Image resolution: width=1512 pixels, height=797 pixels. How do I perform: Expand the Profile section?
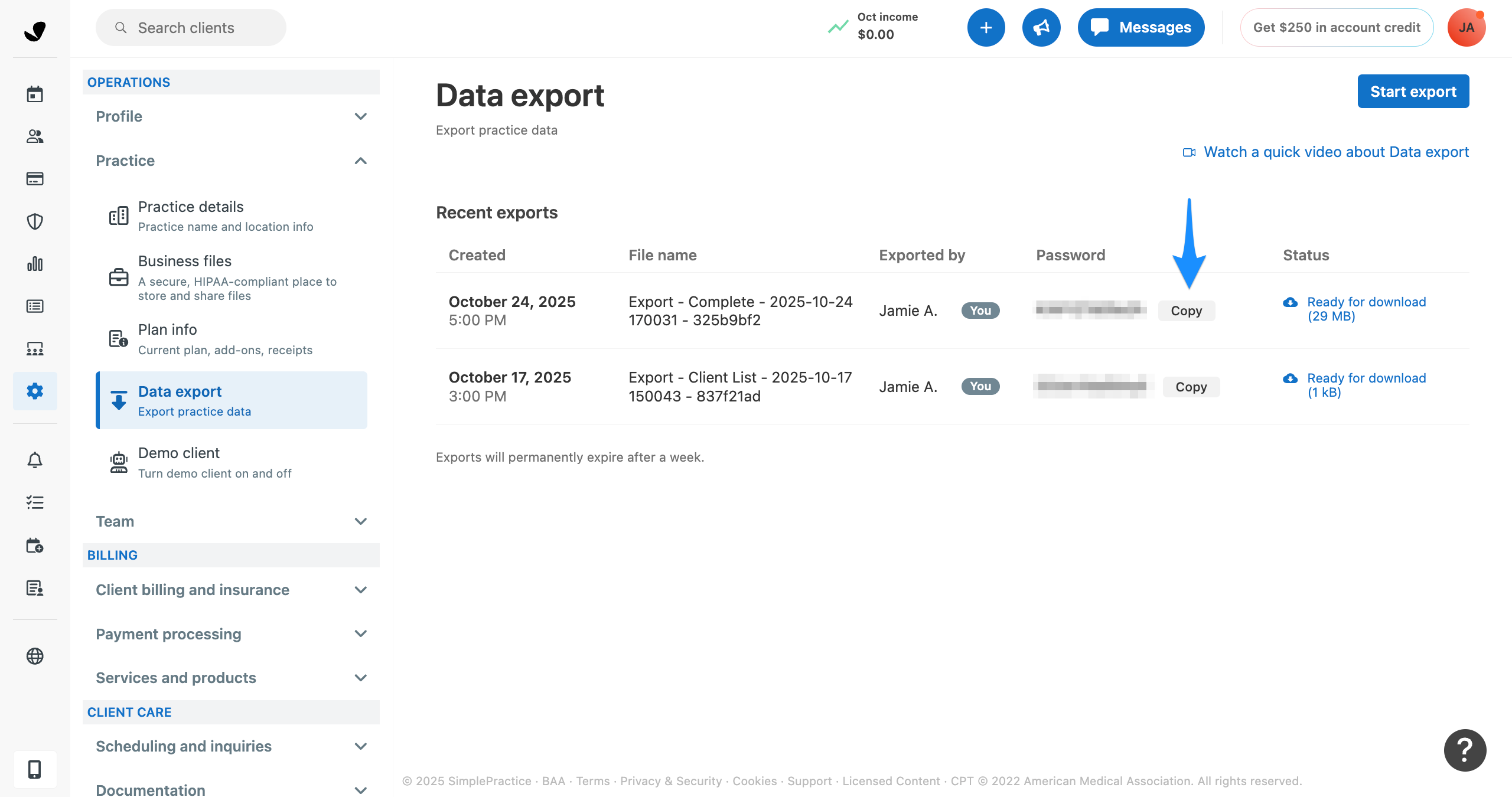coord(231,116)
